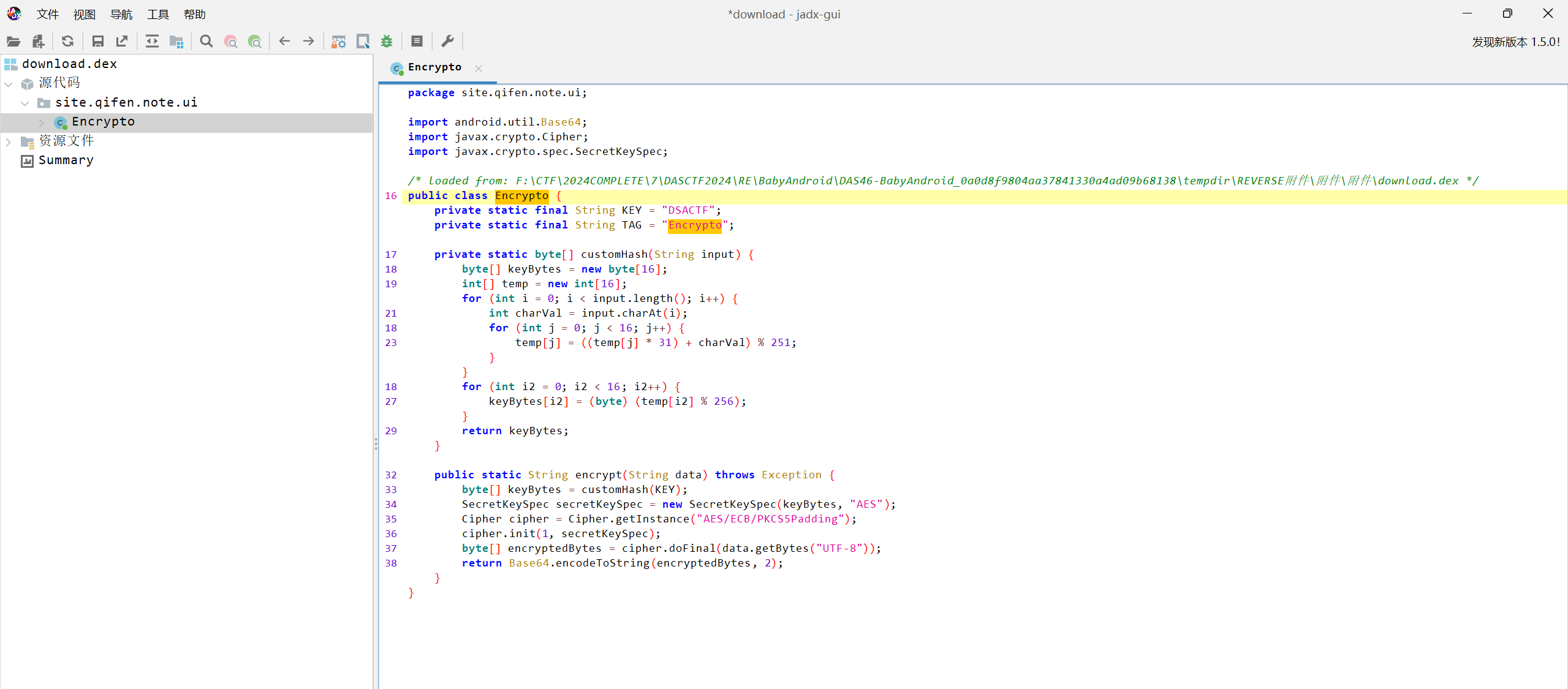The image size is (1568, 689).
Task: Select Encrypto class in project tree
Action: tap(103, 121)
